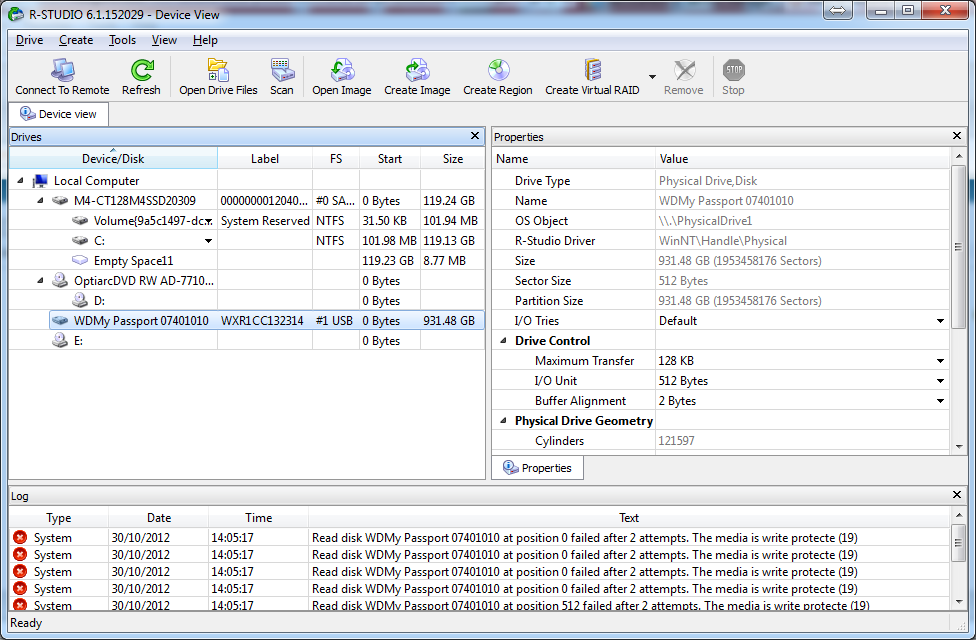Click the Log panel scrollbar up arrow
Viewport: 976px width, 640px height.
point(959,516)
